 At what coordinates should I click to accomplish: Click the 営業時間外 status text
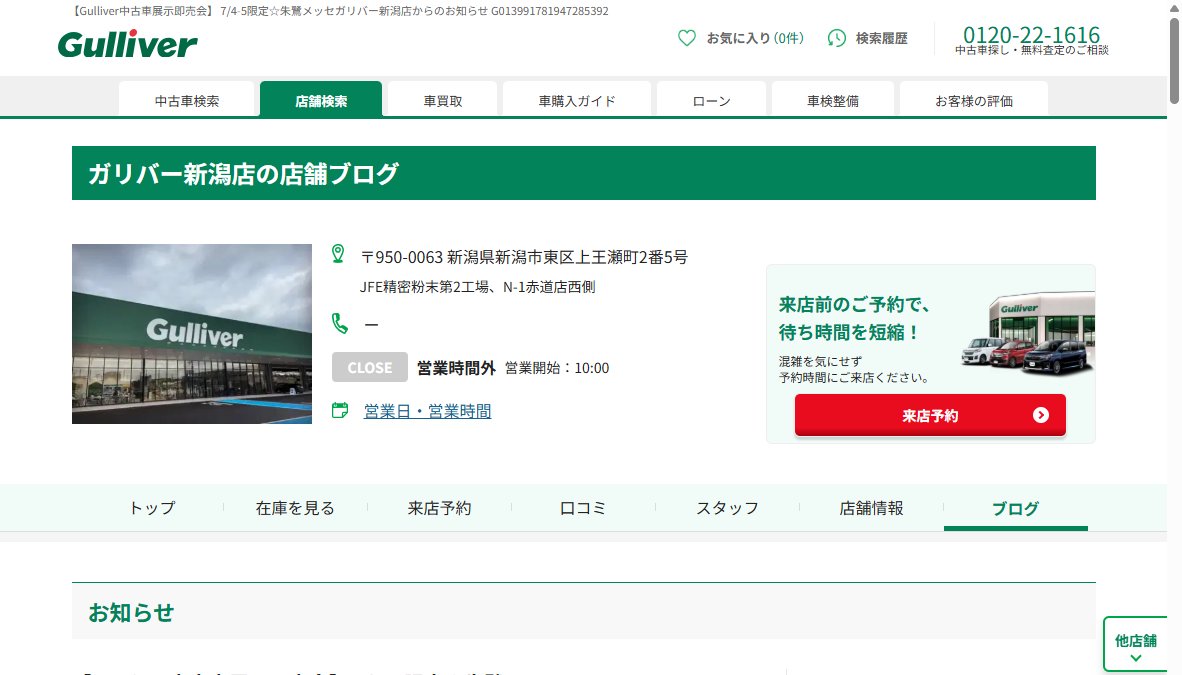(x=456, y=368)
